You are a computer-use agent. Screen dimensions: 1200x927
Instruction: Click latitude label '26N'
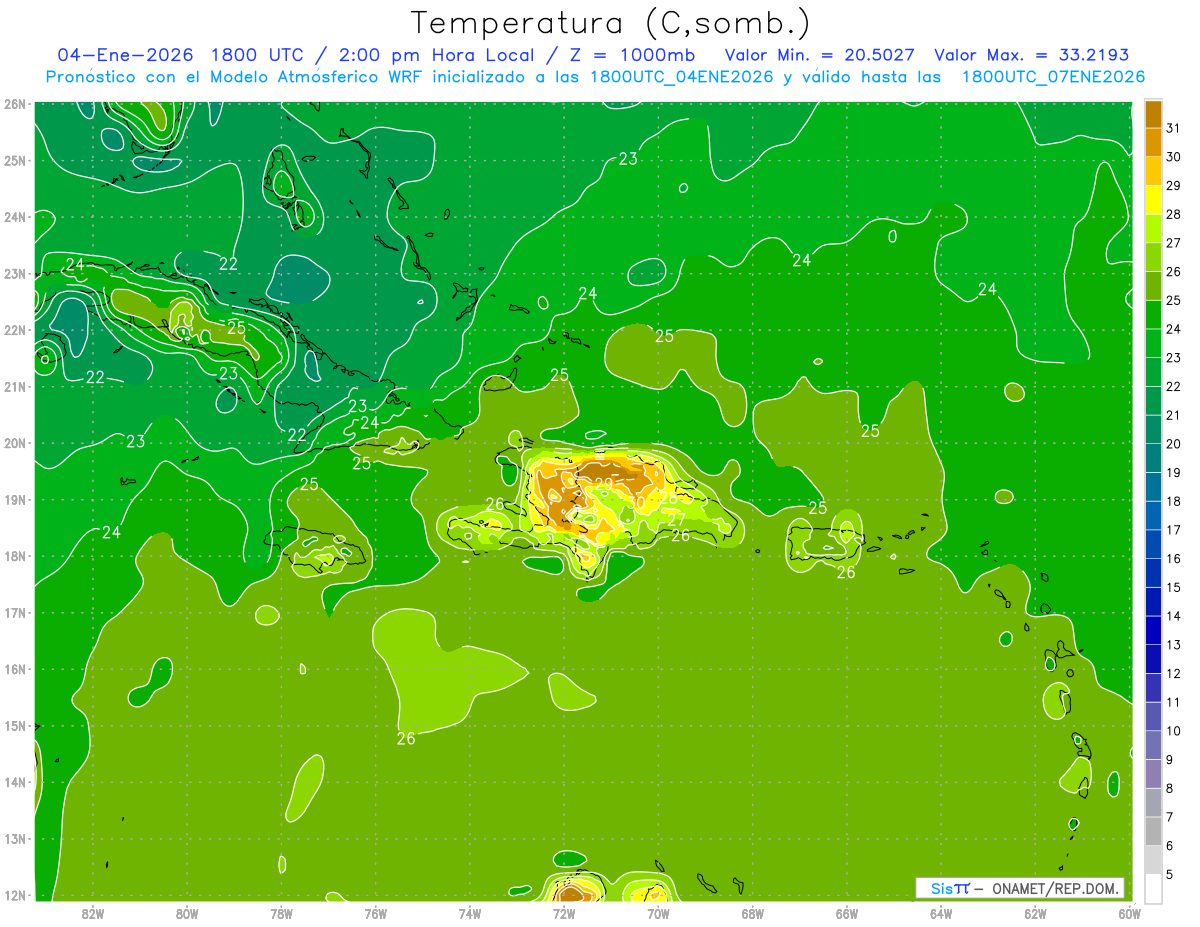click(14, 103)
